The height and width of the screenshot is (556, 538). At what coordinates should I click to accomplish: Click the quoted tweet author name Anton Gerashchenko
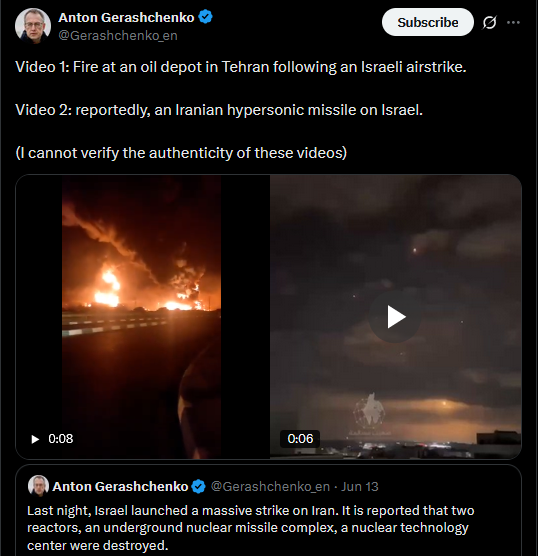point(120,486)
